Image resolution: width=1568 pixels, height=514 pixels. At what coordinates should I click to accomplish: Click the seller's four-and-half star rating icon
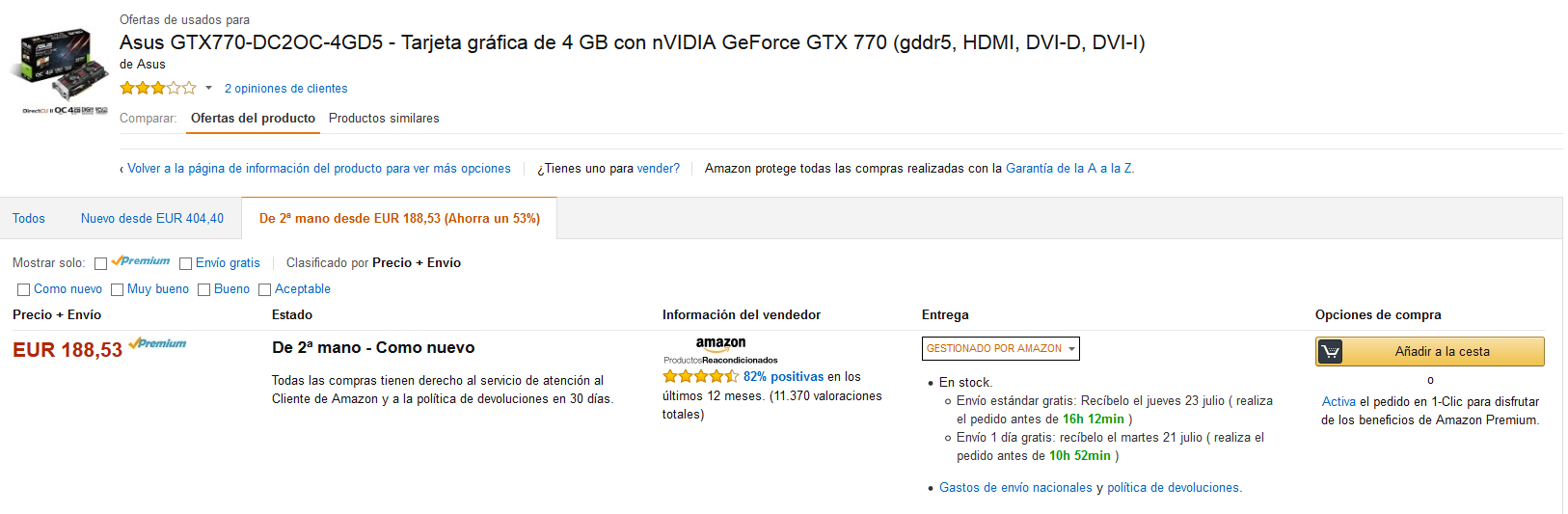[700, 376]
